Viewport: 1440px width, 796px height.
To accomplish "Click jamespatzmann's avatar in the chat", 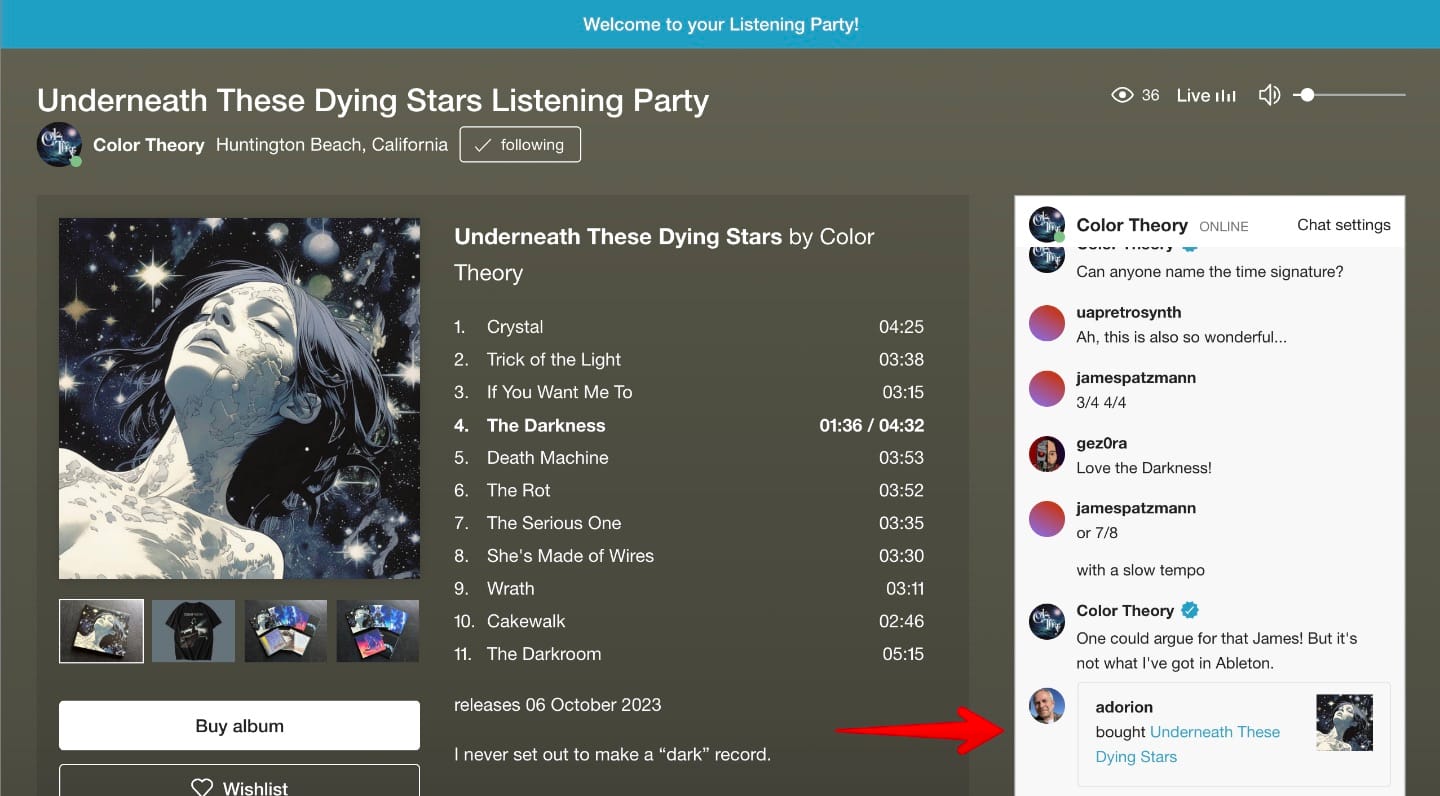I will coord(1046,388).
